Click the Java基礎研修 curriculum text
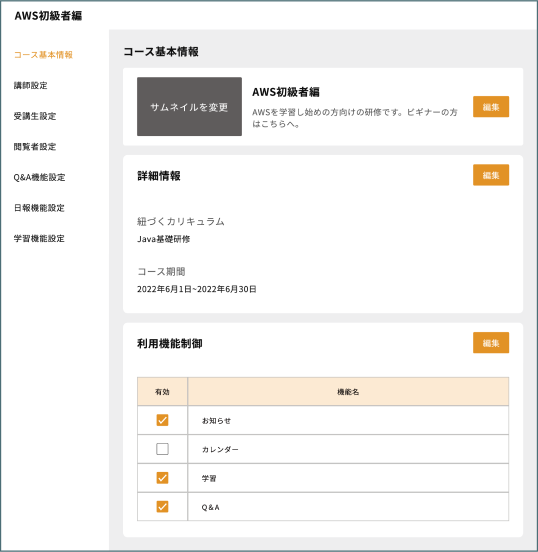 (163, 239)
